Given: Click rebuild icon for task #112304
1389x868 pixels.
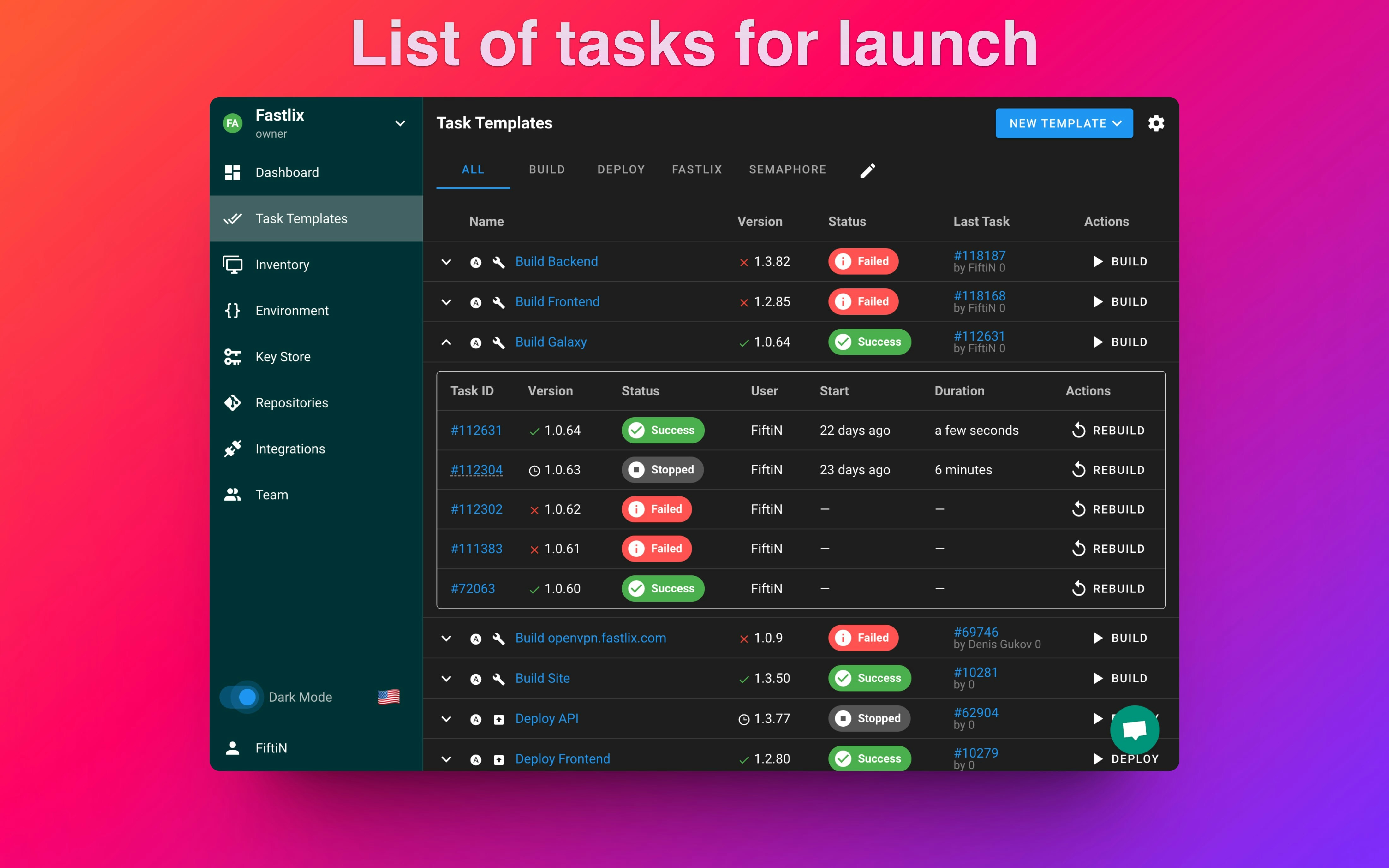Looking at the screenshot, I should point(1078,470).
